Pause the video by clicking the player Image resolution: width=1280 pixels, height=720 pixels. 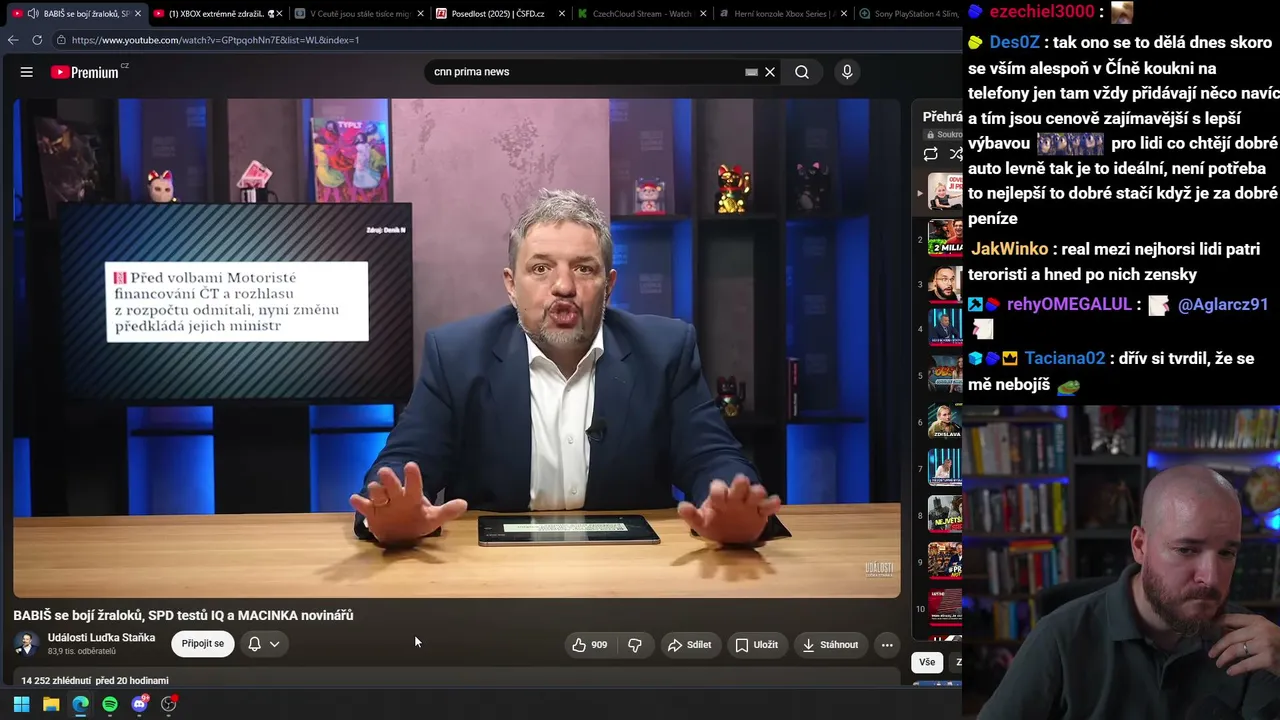click(x=457, y=347)
